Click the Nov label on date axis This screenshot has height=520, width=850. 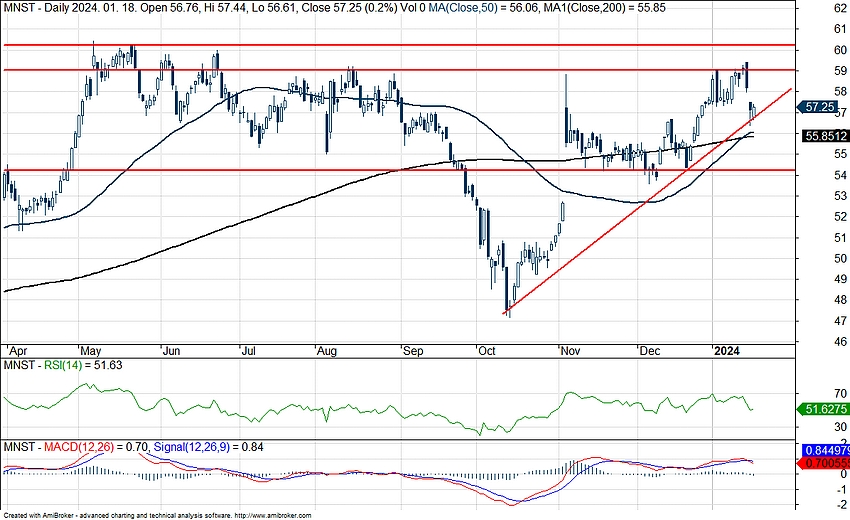pos(571,352)
